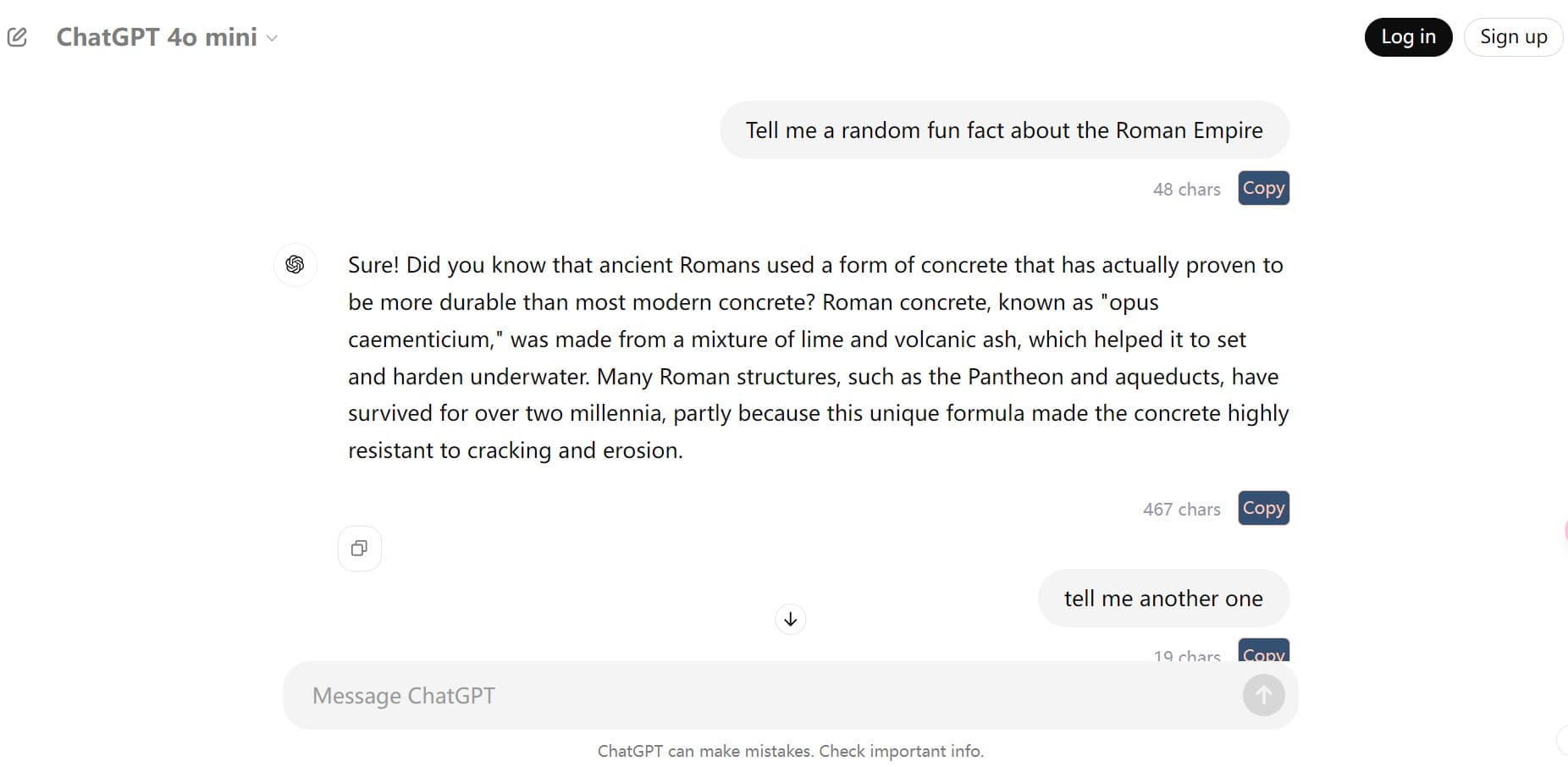Click the "tell me another one" bubble

coord(1163,599)
